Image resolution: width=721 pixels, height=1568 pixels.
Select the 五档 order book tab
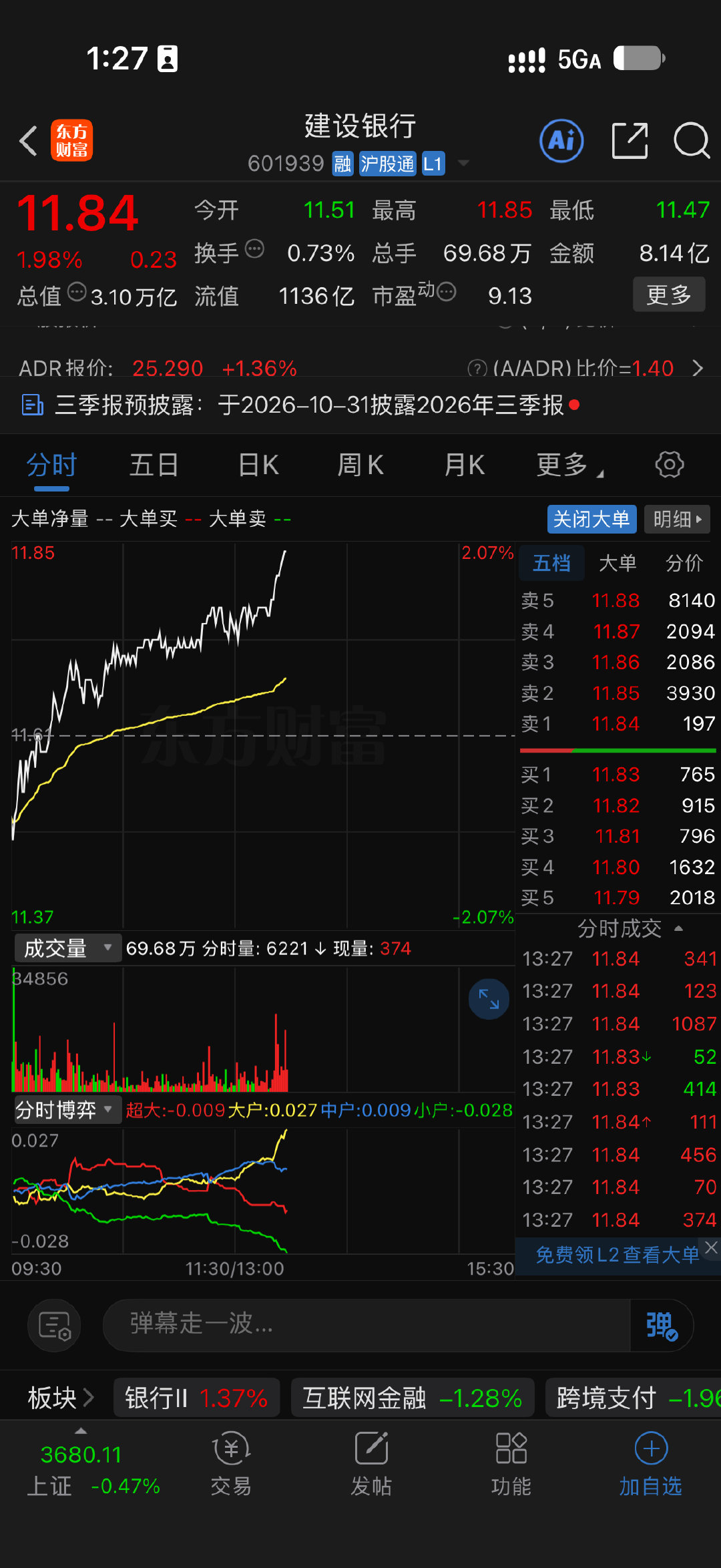click(x=551, y=563)
